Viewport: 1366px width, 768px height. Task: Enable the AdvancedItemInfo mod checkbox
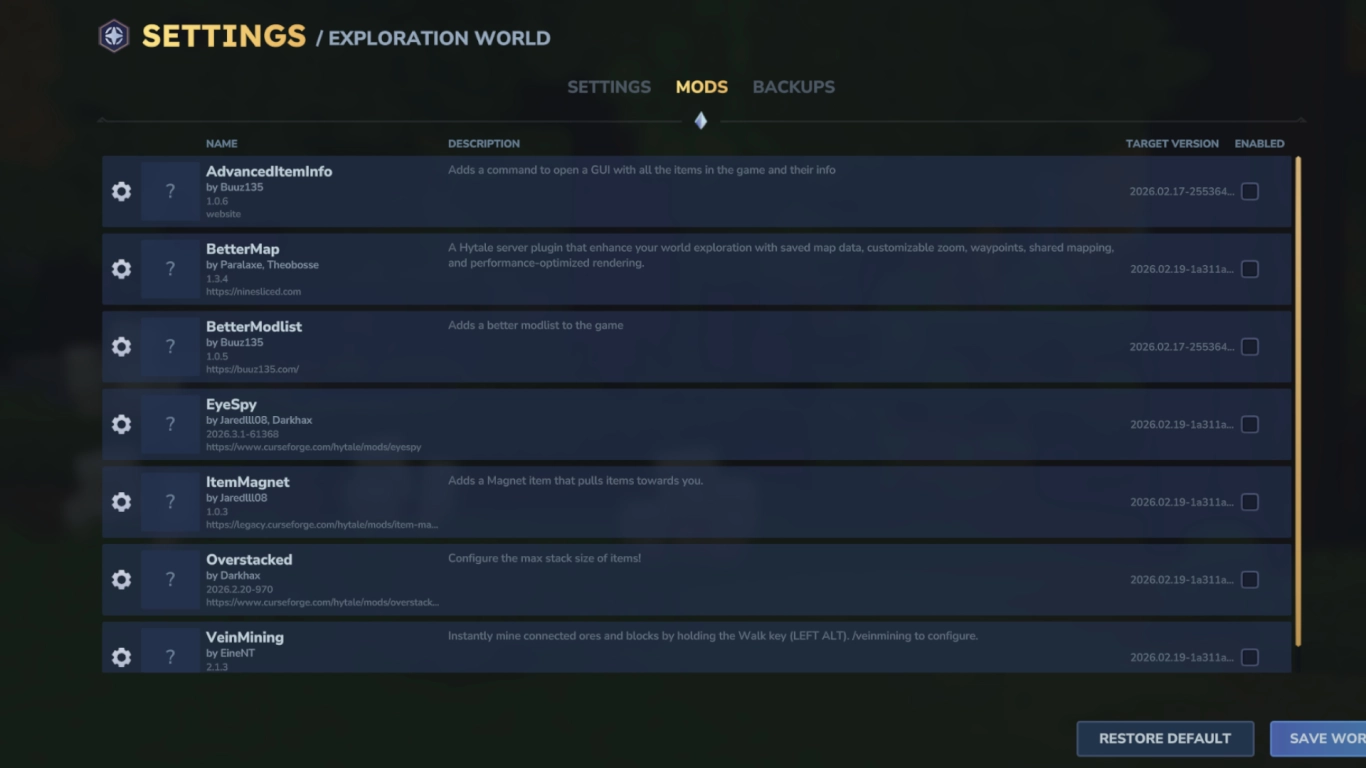click(1250, 191)
